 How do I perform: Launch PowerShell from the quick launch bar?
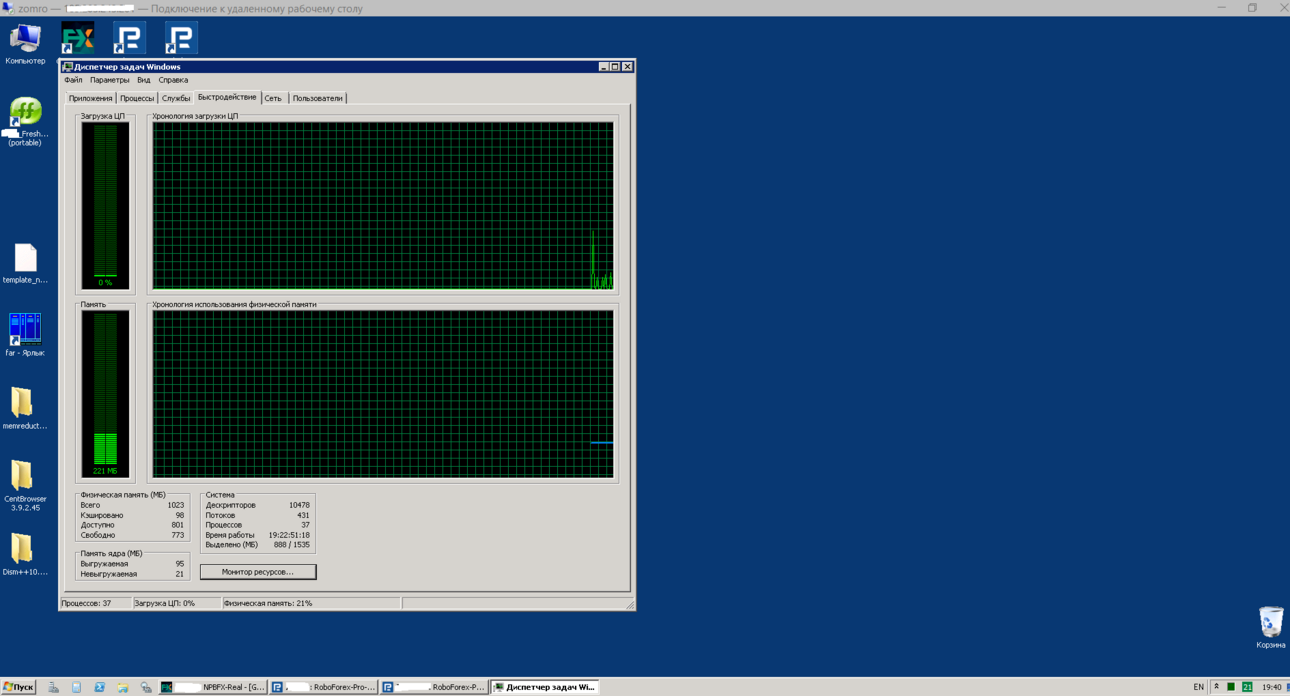(99, 687)
